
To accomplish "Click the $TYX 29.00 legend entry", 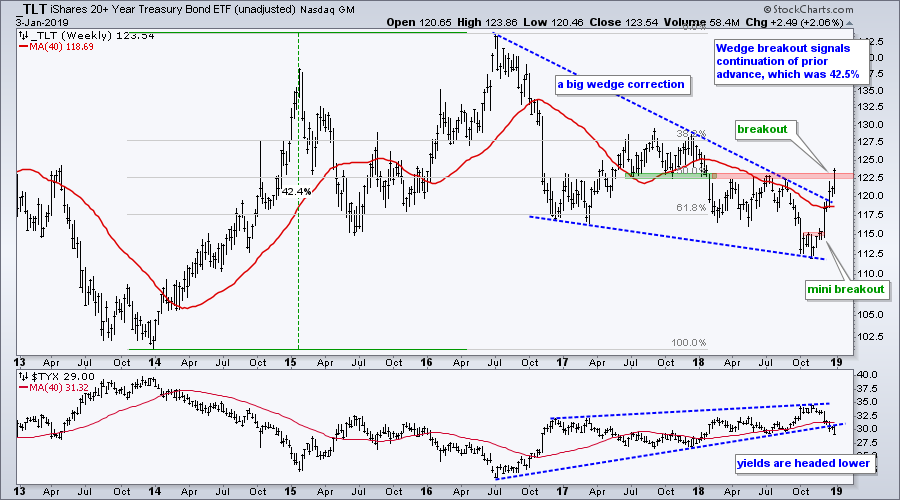I will 65,377.
